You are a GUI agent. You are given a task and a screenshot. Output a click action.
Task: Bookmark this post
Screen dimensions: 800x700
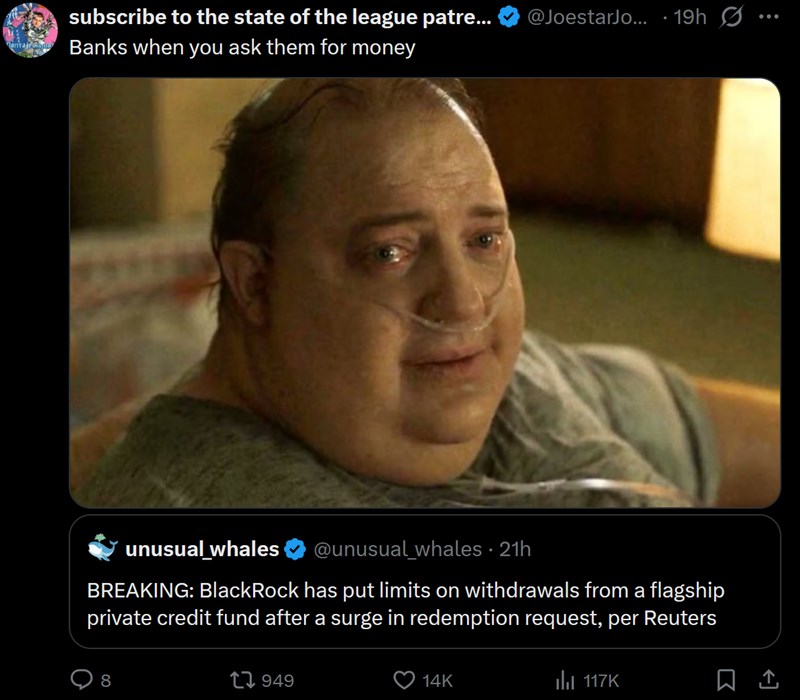(726, 680)
